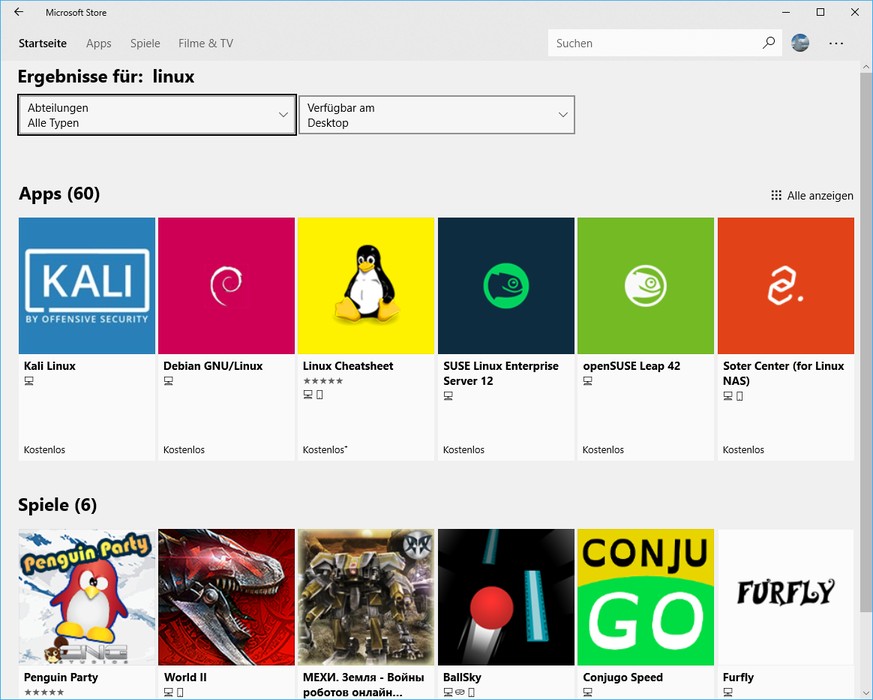The image size is (873, 700).
Task: Maximize the Microsoft Store window
Action: 820,12
